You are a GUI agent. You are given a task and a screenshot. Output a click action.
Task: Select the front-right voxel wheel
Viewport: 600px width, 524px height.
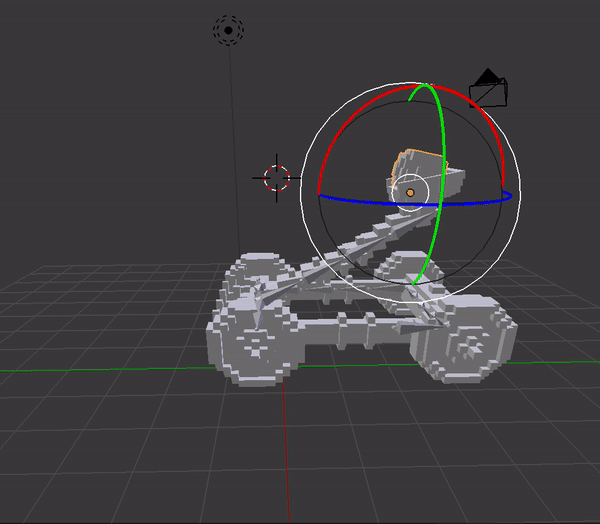[465, 341]
